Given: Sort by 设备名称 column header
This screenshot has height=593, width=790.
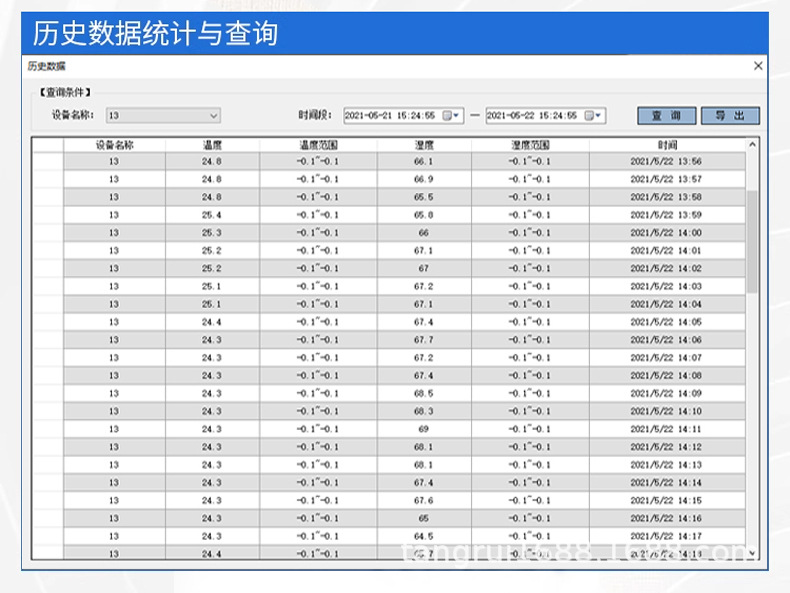Looking at the screenshot, I should point(114,145).
